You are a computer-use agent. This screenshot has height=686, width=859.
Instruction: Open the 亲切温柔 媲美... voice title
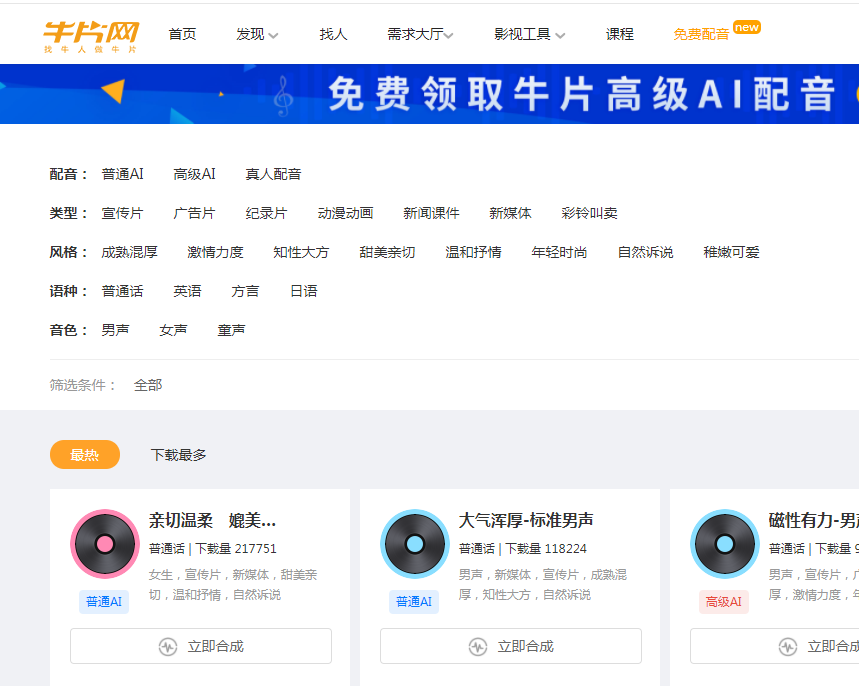[213, 520]
